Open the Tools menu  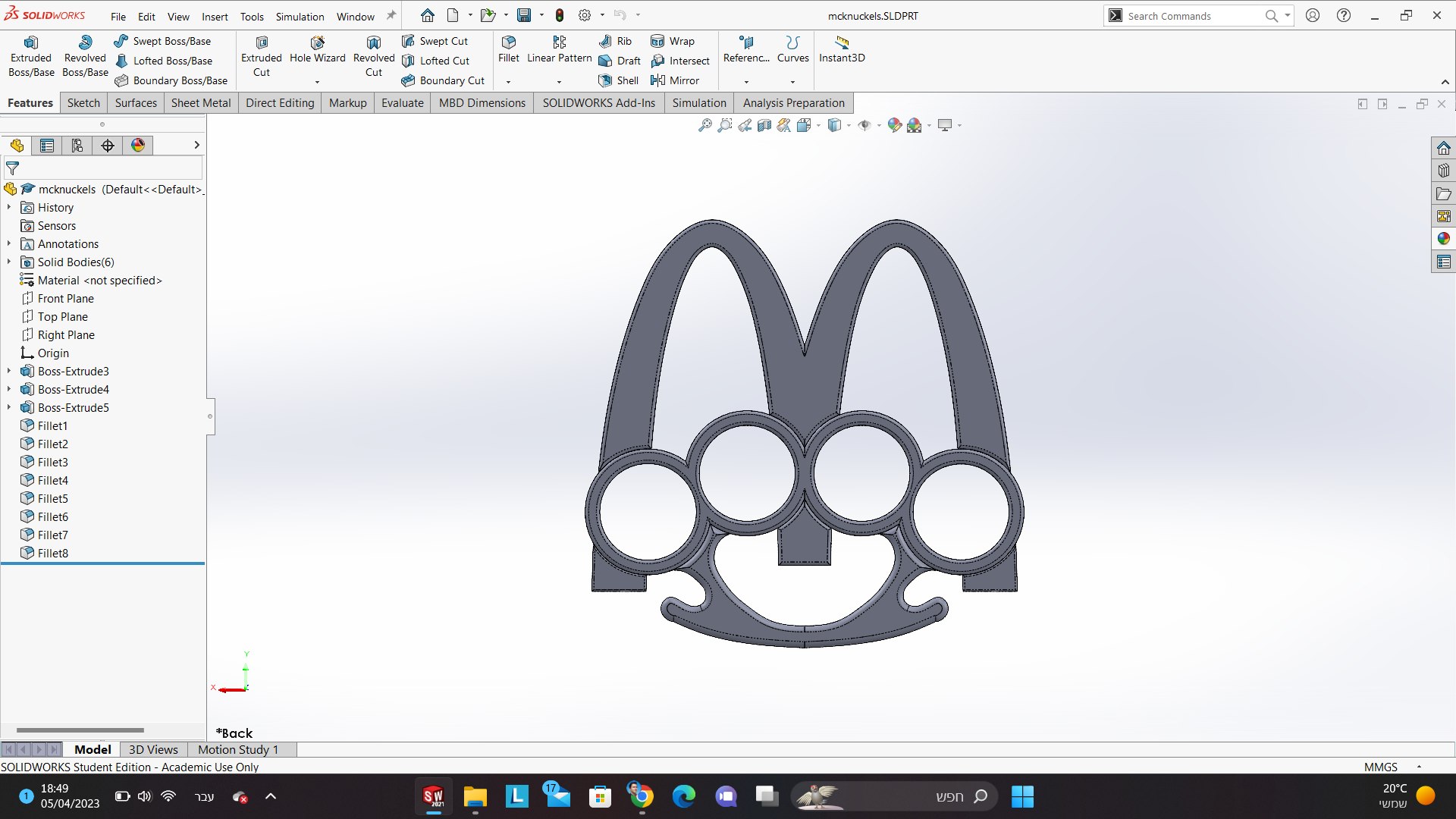tap(252, 17)
